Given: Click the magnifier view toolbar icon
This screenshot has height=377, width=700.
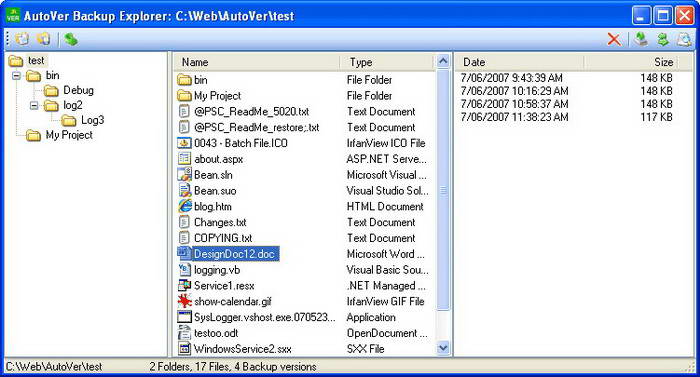Looking at the screenshot, I should click(x=684, y=39).
